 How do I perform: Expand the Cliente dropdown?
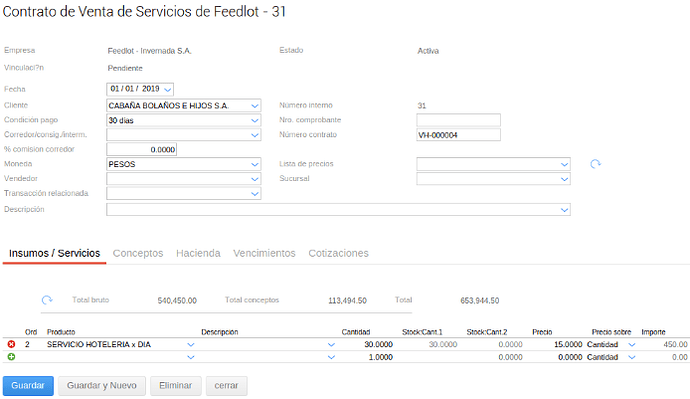pyautogui.click(x=255, y=106)
